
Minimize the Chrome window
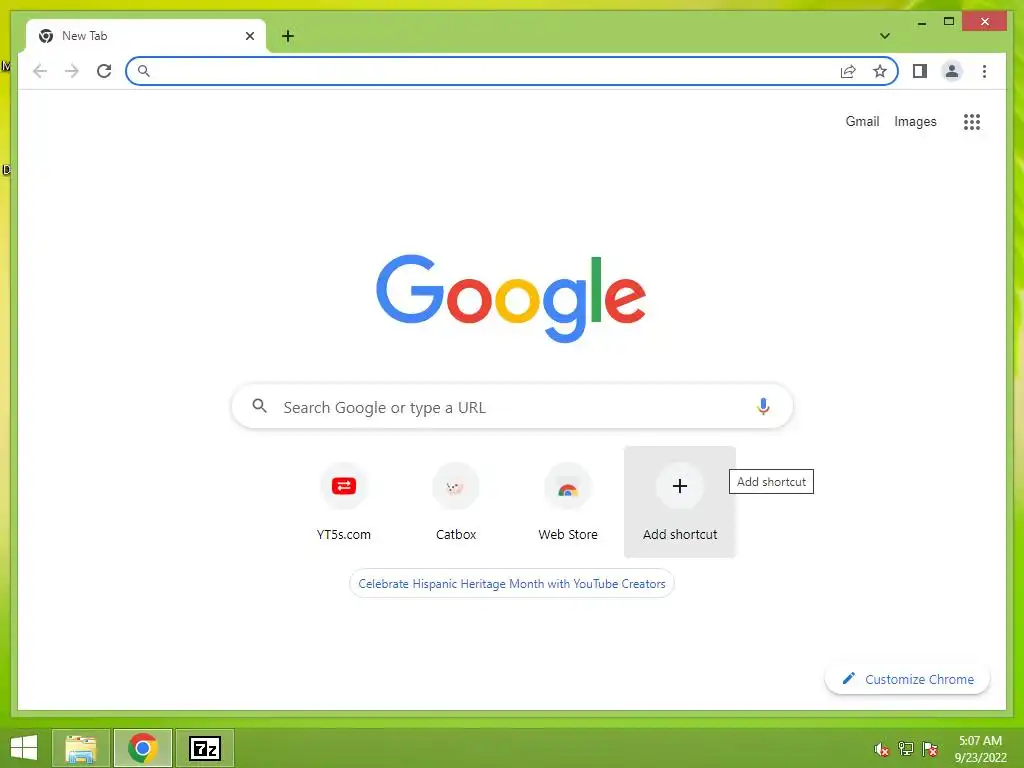[921, 22]
